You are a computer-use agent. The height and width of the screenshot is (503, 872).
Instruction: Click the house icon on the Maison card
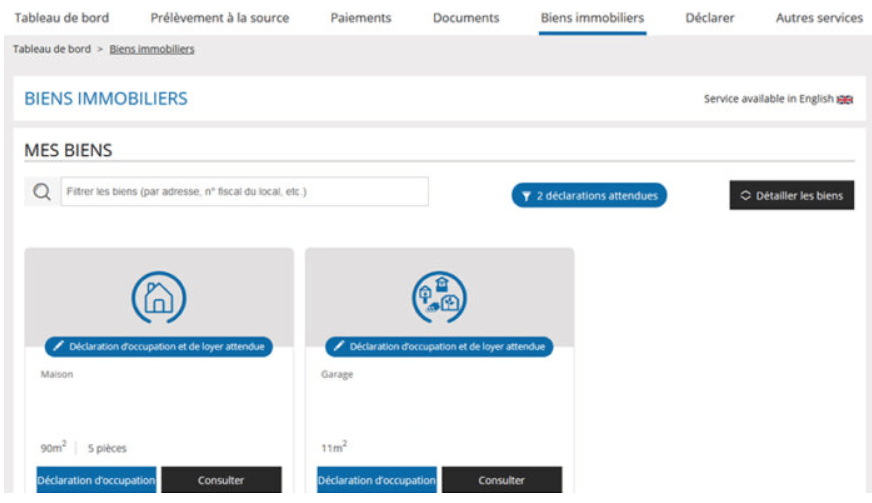[159, 297]
